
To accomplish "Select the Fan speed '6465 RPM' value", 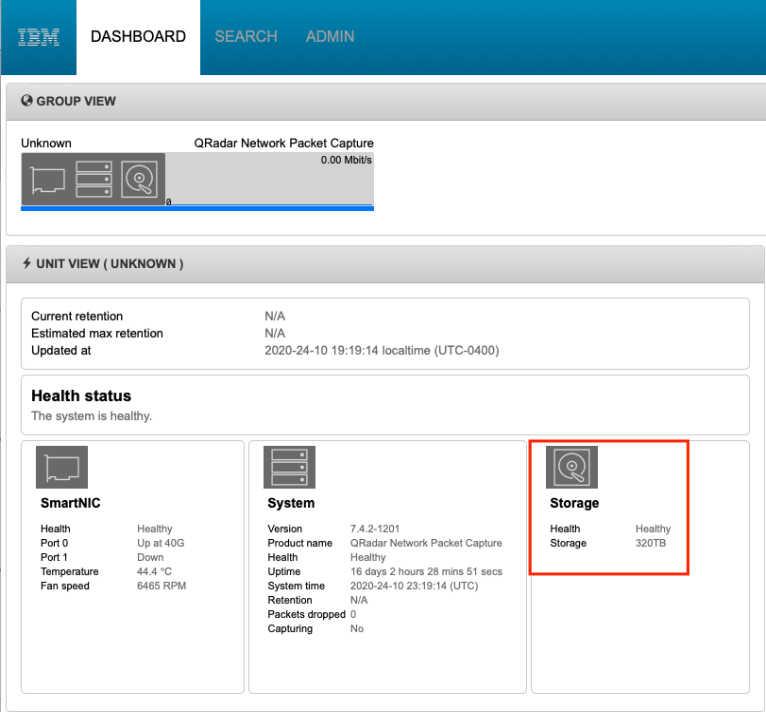I will (x=161, y=585).
